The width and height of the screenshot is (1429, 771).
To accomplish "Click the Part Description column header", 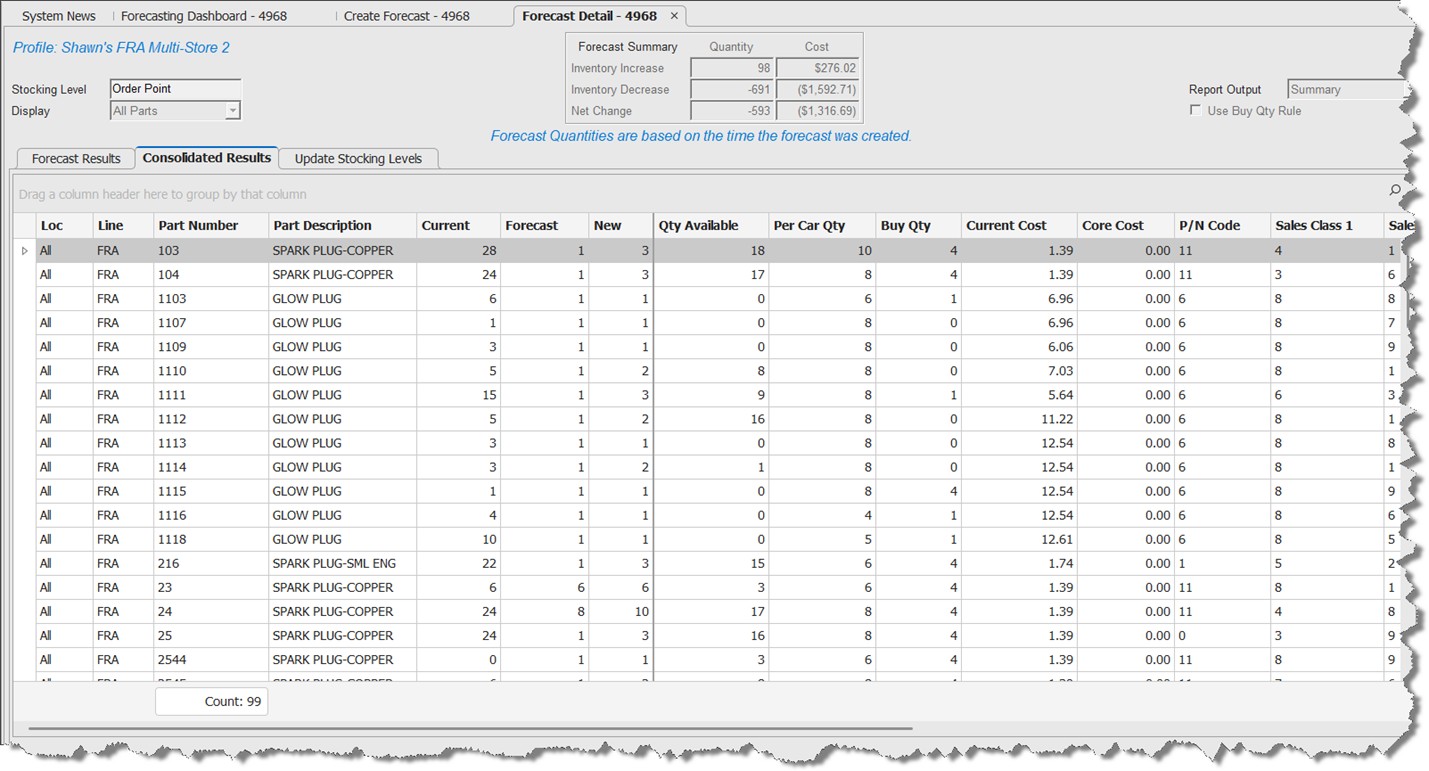I will (322, 226).
